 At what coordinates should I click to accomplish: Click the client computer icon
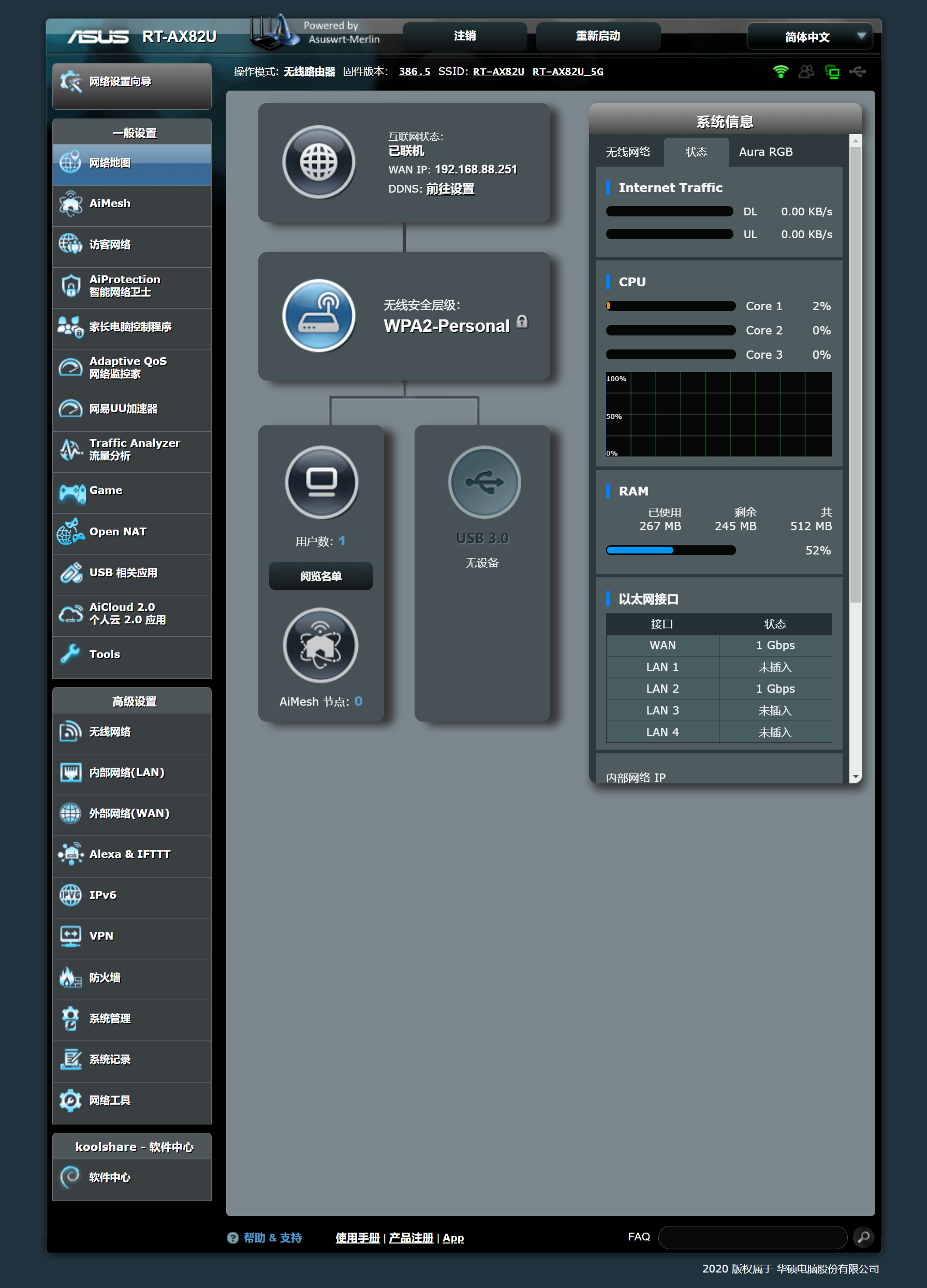[x=321, y=482]
